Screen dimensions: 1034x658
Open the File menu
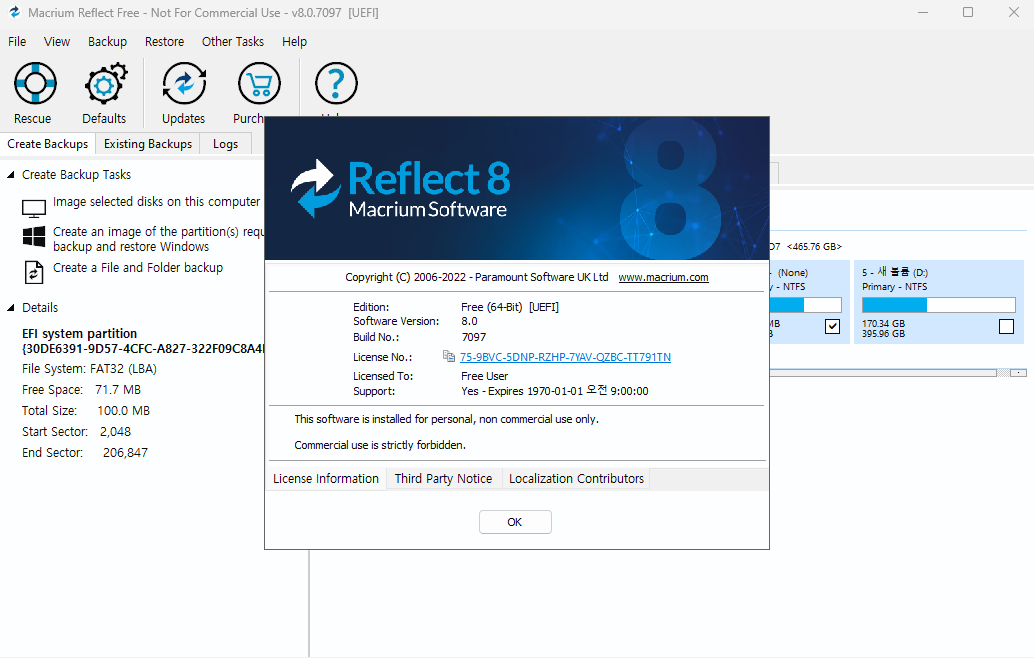pos(17,42)
